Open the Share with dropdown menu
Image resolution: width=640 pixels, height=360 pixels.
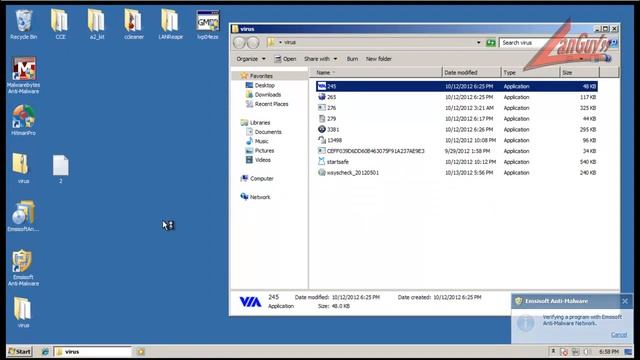[x=321, y=59]
